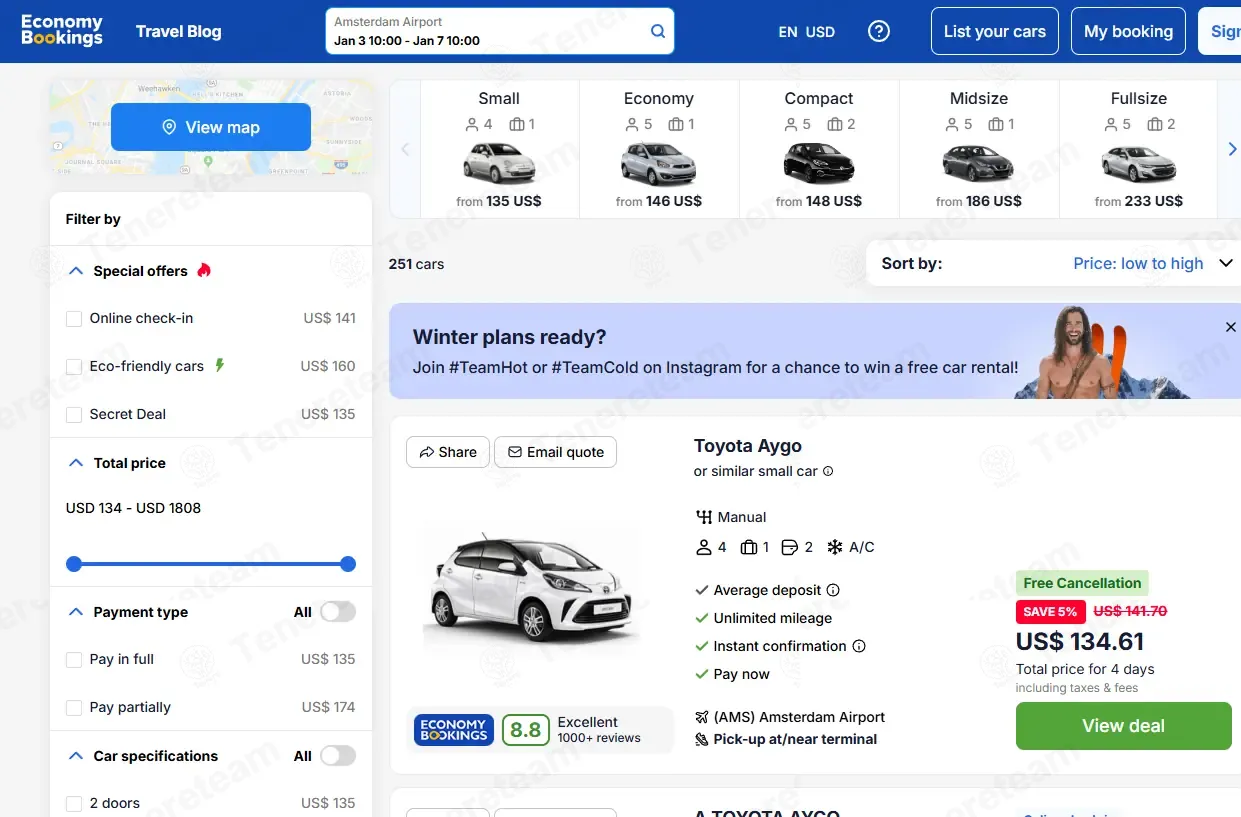The height and width of the screenshot is (817, 1241).
Task: Click the total price slider track
Action: [211, 564]
